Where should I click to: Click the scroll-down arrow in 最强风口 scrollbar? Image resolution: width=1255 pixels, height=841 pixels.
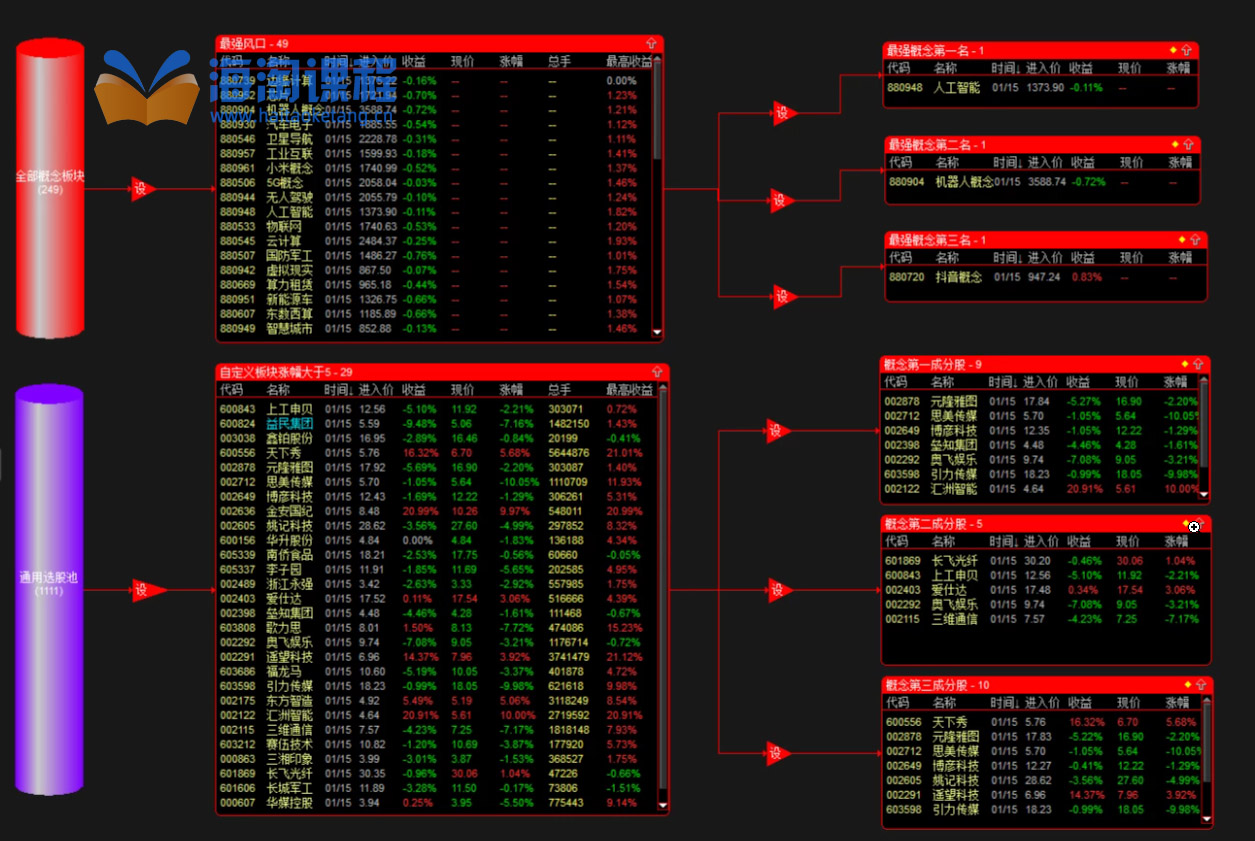[x=657, y=332]
